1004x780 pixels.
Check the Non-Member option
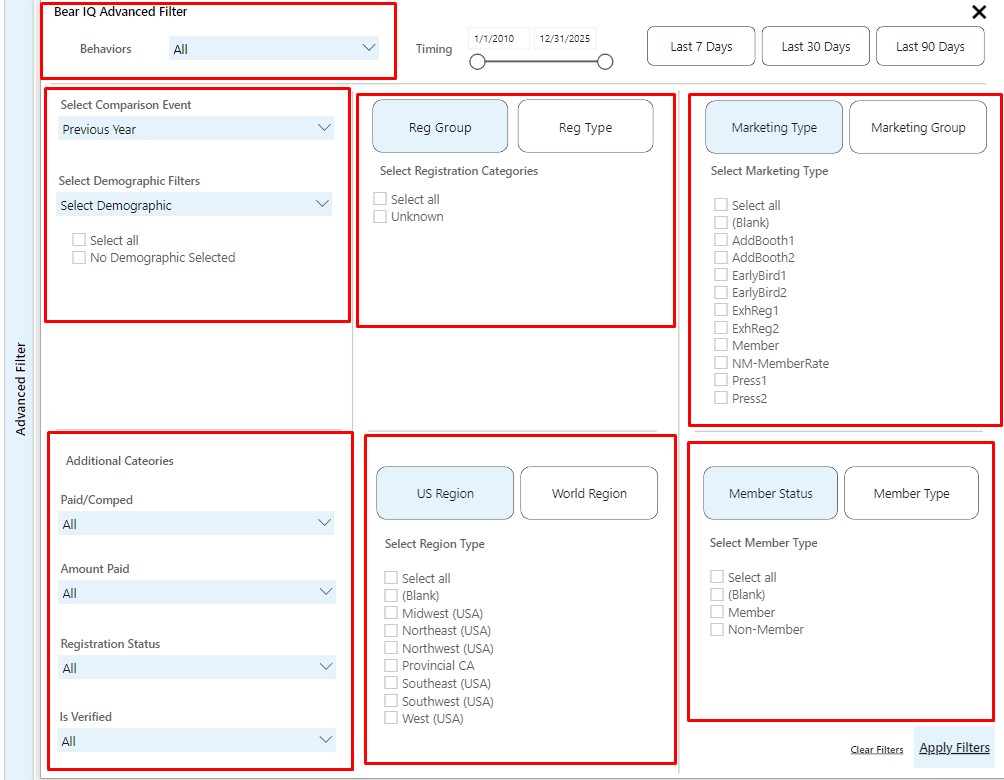[x=717, y=629]
